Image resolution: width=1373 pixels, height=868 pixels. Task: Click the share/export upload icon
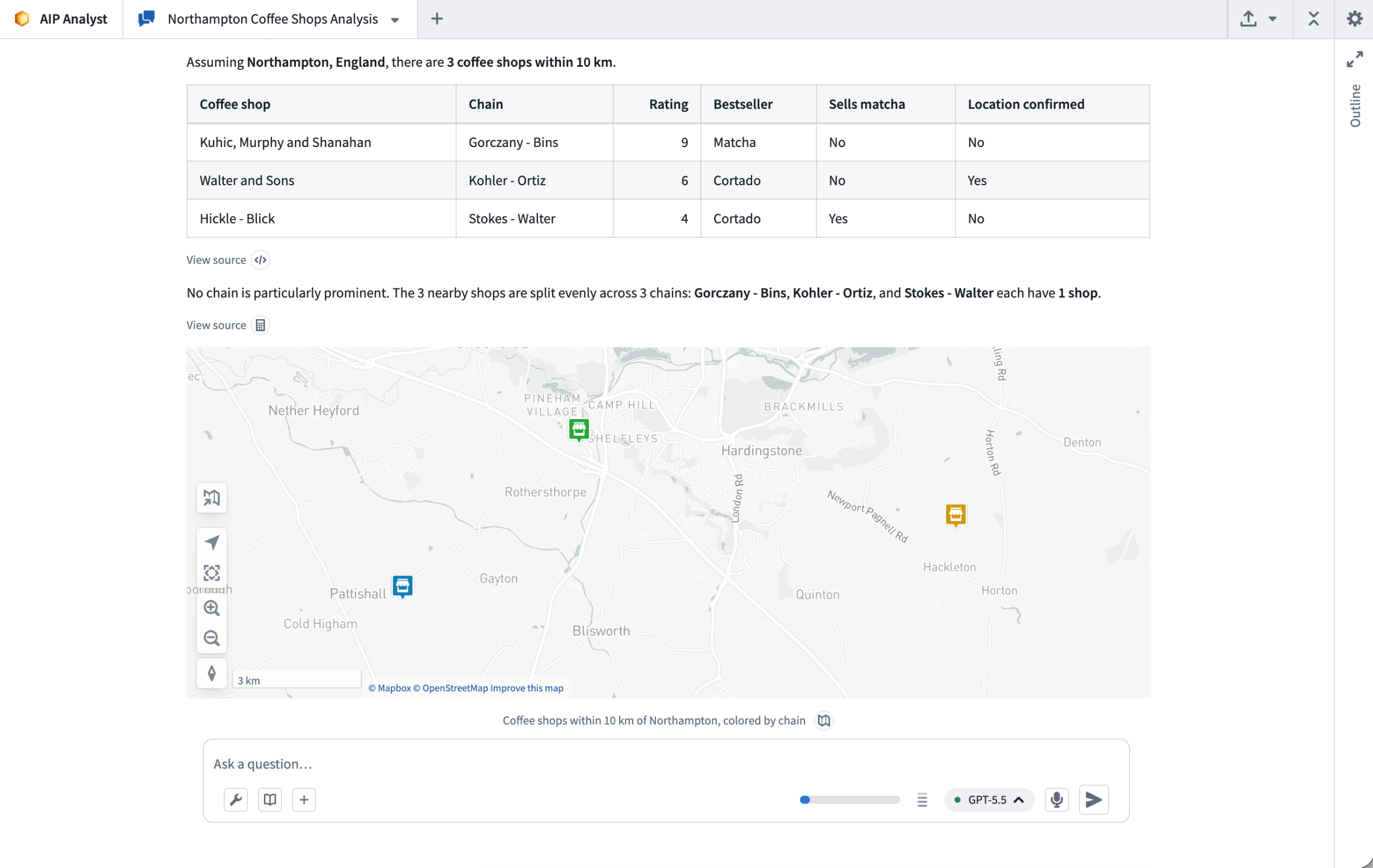click(1248, 19)
